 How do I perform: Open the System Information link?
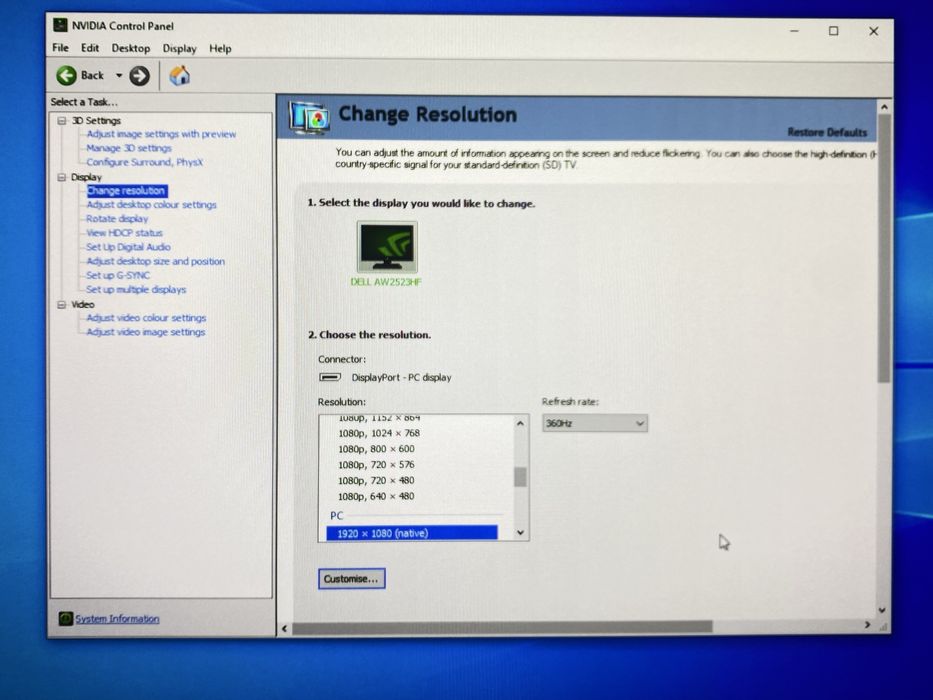pyautogui.click(x=117, y=618)
